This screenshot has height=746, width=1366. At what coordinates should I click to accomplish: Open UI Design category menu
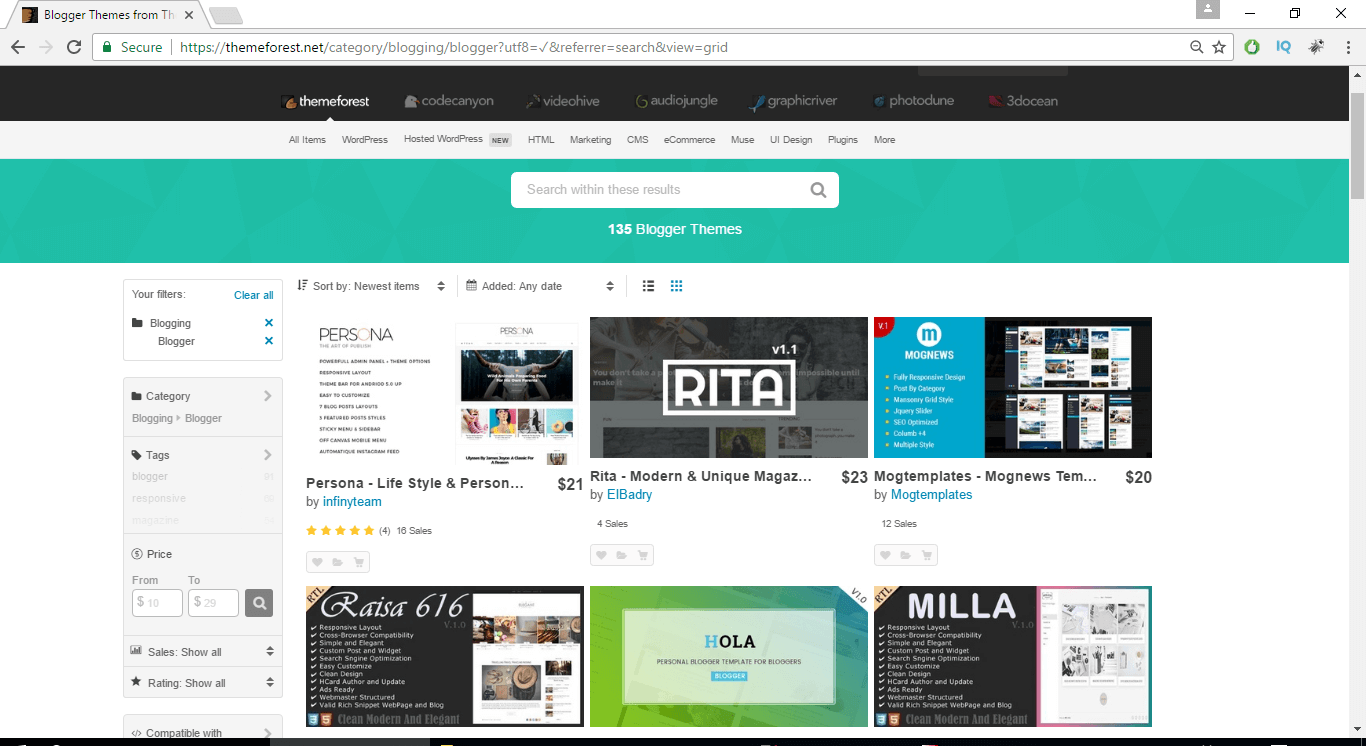coord(791,140)
